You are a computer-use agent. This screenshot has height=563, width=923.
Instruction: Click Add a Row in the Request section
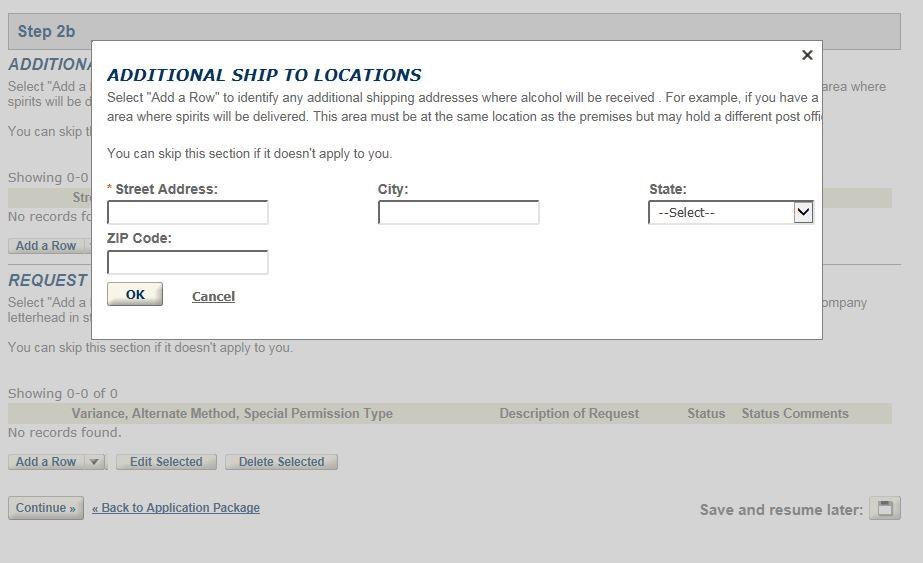pyautogui.click(x=46, y=462)
